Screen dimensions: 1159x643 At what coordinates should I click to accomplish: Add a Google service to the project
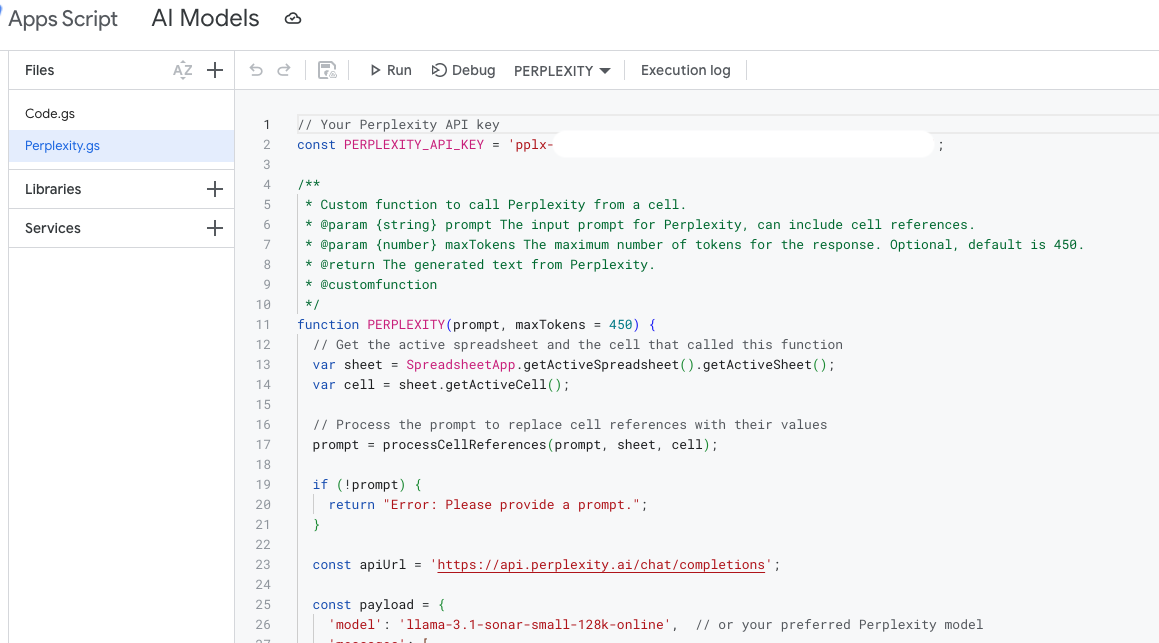coord(214,227)
